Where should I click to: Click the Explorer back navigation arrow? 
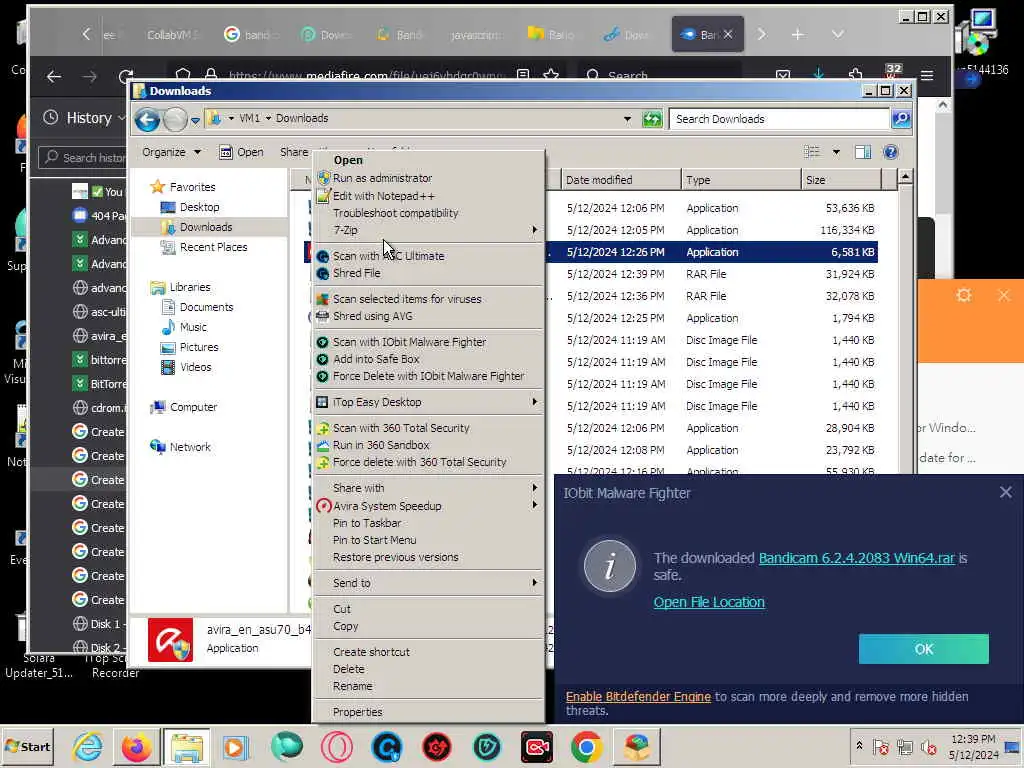pyautogui.click(x=147, y=120)
